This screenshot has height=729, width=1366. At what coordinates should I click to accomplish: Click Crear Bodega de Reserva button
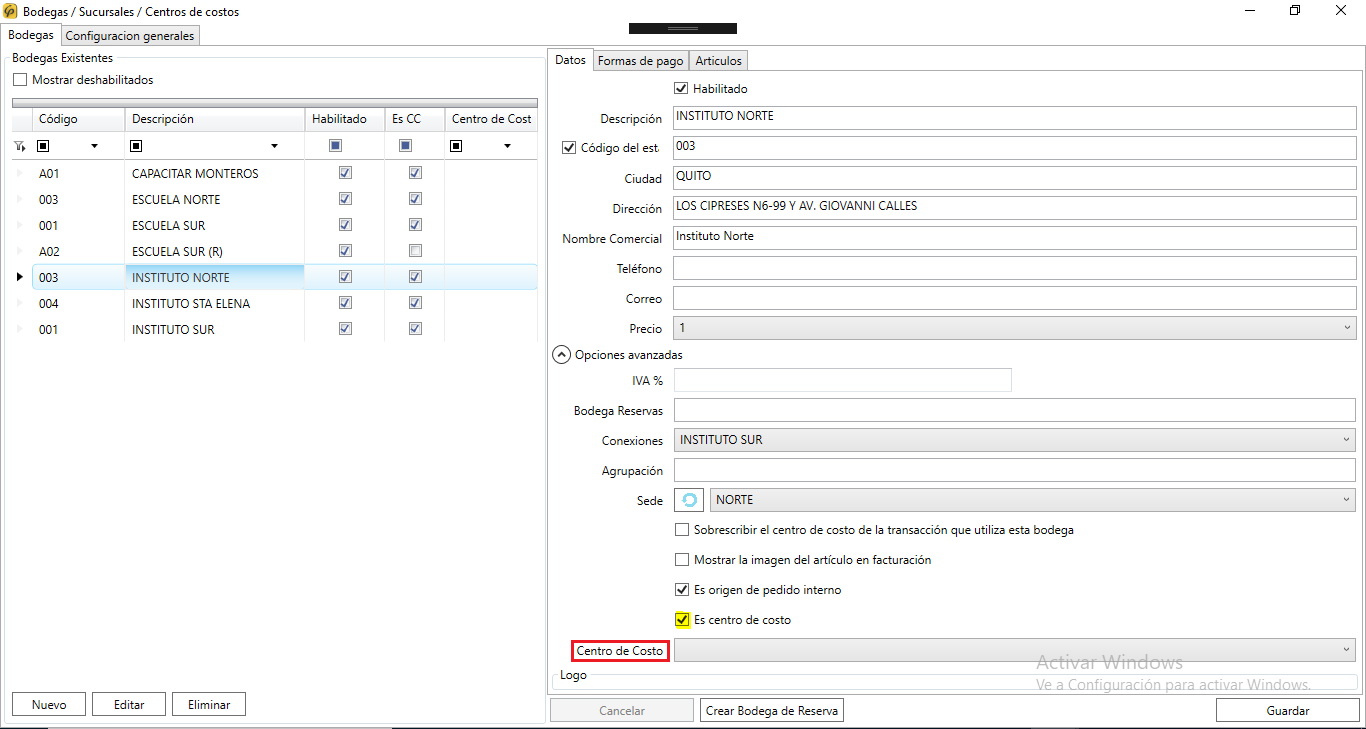772,710
